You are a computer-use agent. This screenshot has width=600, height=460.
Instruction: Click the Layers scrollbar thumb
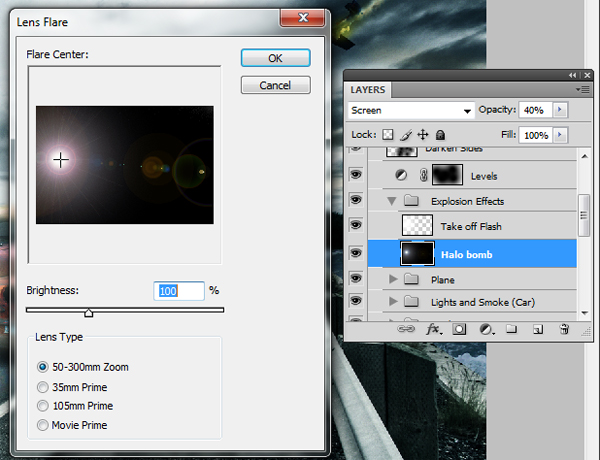coord(584,215)
